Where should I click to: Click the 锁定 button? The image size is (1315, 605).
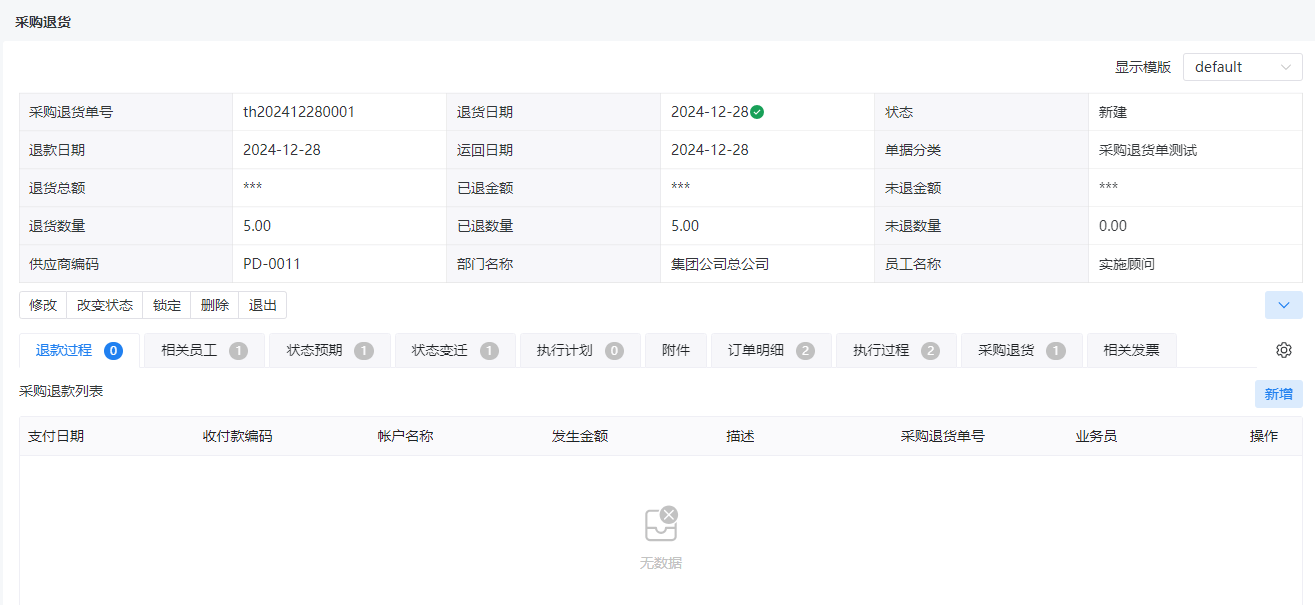tap(167, 305)
